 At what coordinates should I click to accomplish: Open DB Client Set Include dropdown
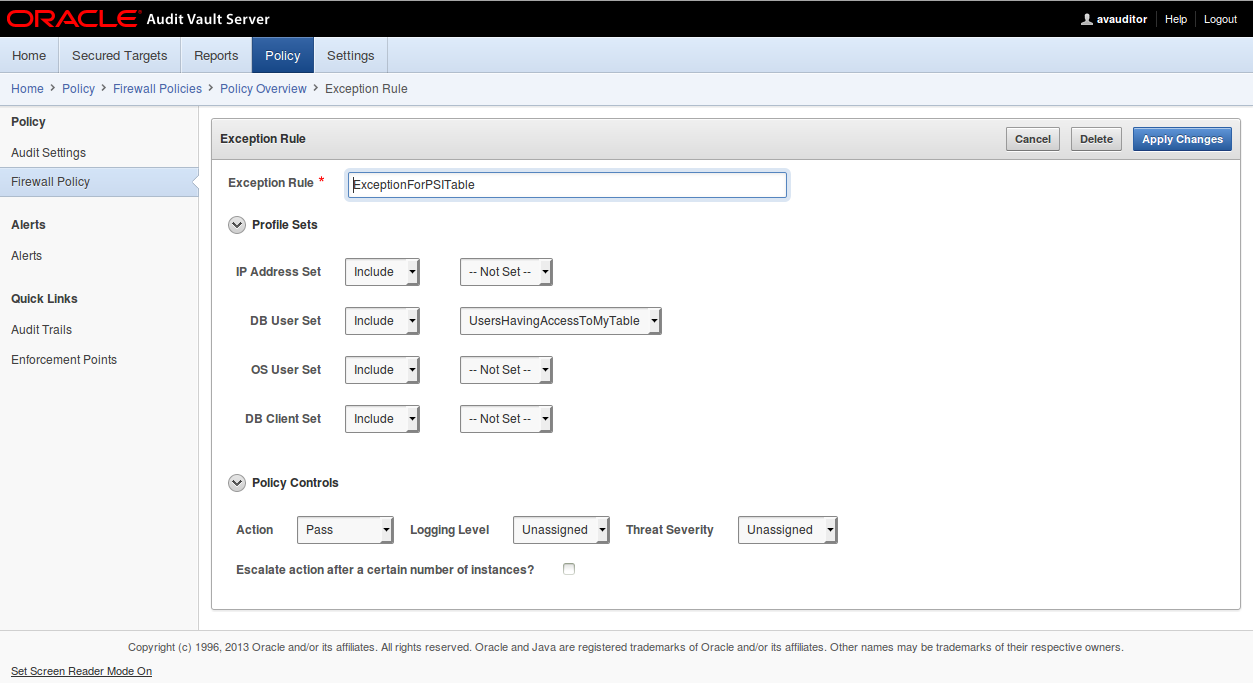tap(382, 419)
